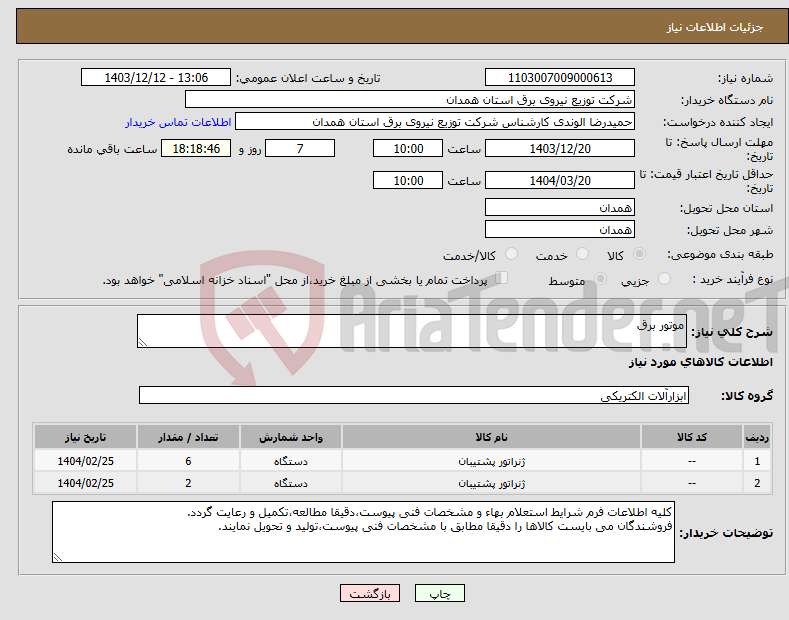Image resolution: width=789 pixels, height=620 pixels.
Task: Click quantity 2 in the second row
Action: [x=188, y=483]
